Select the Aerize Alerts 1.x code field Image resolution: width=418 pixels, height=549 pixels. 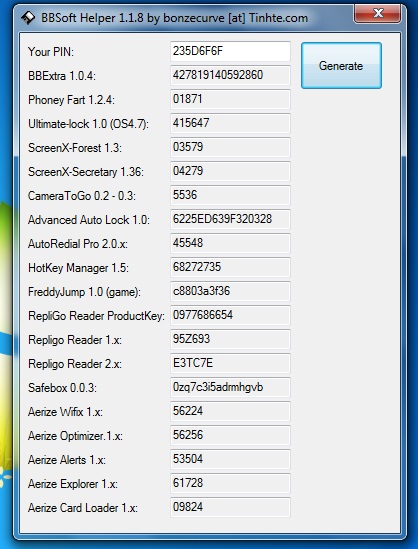click(230, 459)
